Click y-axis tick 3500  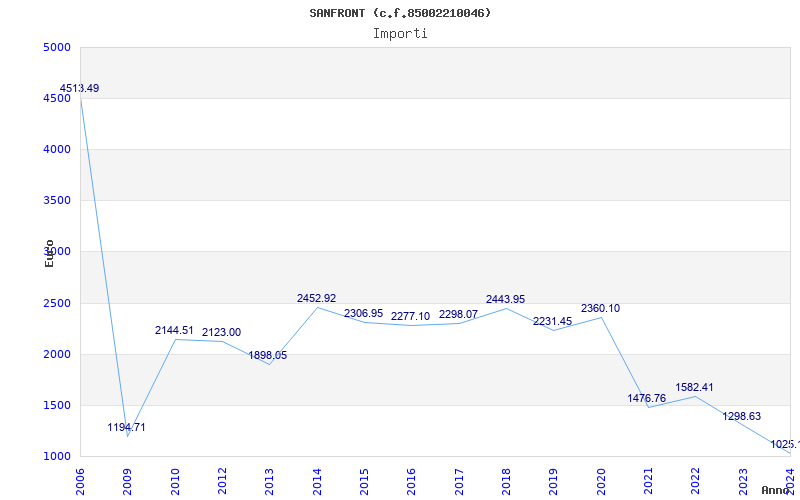[57, 201]
